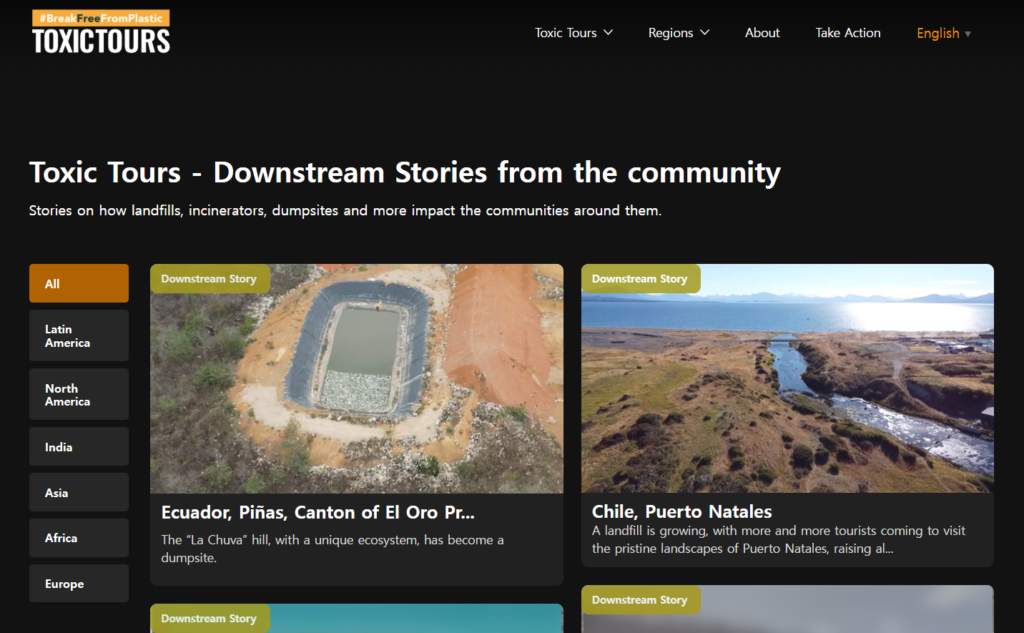Click Downstream Story tag on Chile card
Image resolution: width=1024 pixels, height=633 pixels.
pos(640,279)
